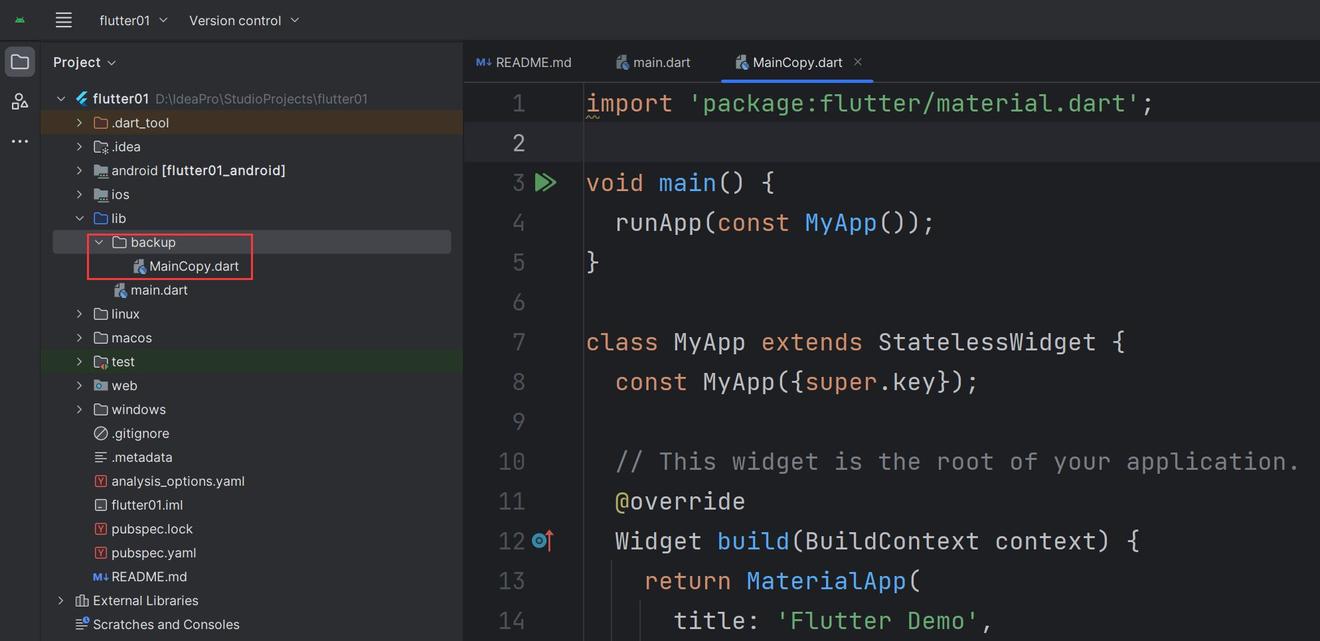Show more tool windows ellipsis

pyautogui.click(x=20, y=141)
